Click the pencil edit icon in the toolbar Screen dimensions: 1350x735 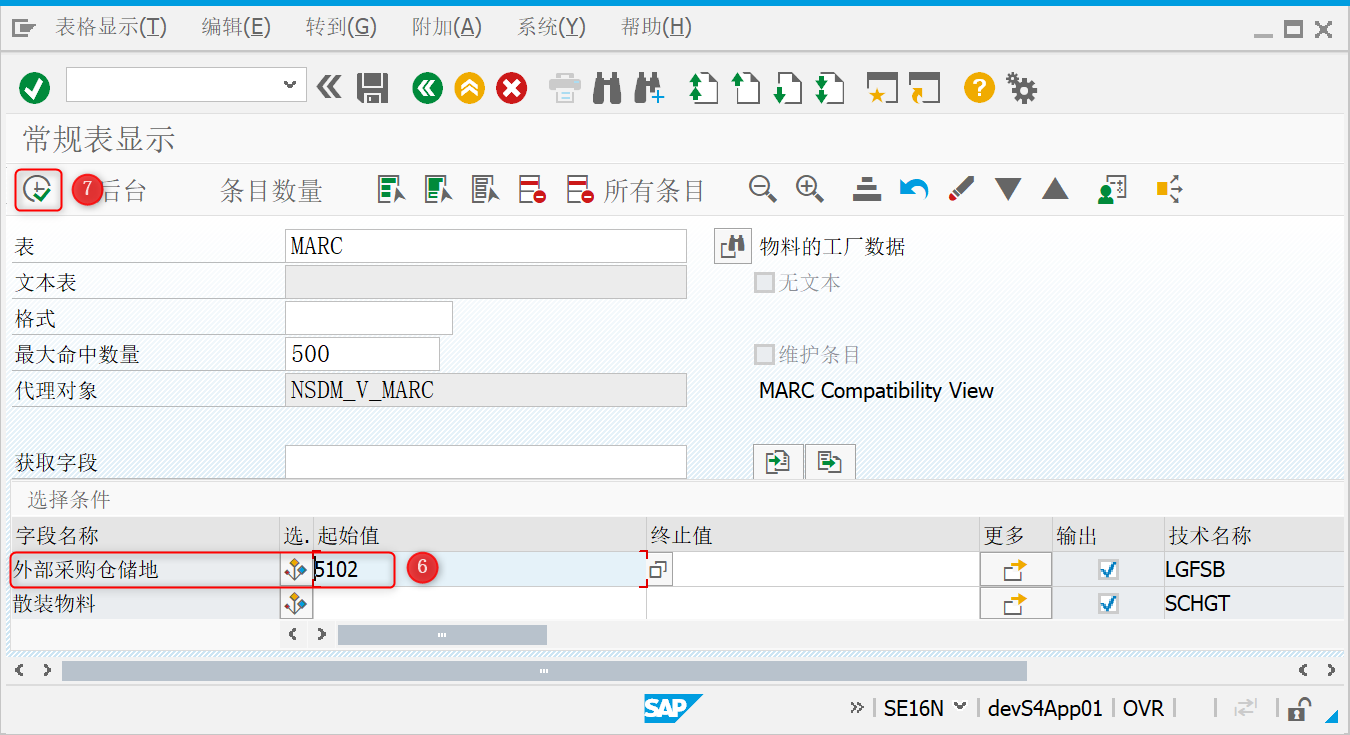tap(960, 189)
